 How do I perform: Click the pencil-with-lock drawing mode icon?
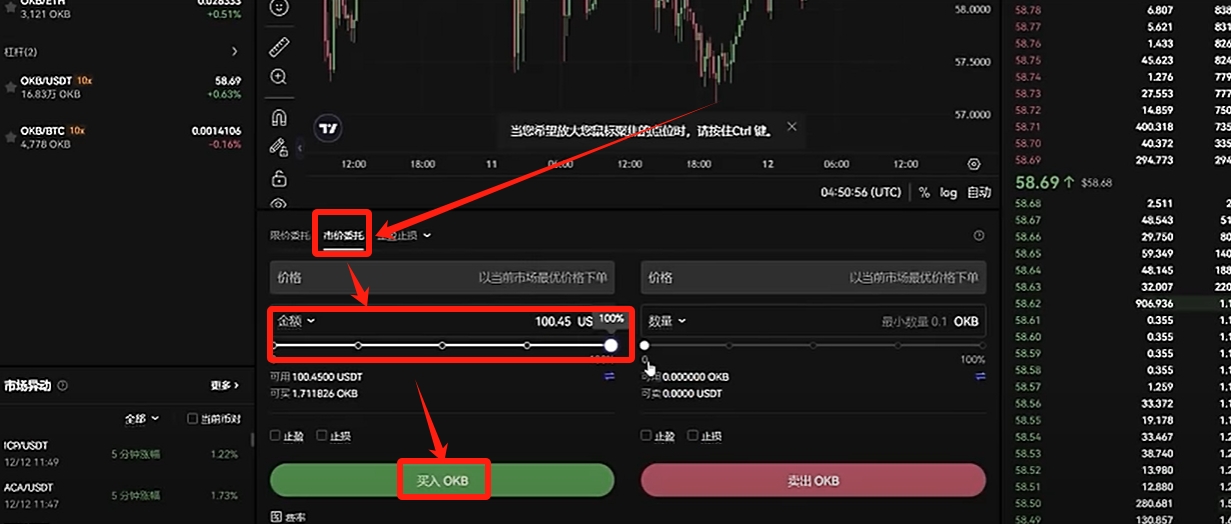point(279,147)
